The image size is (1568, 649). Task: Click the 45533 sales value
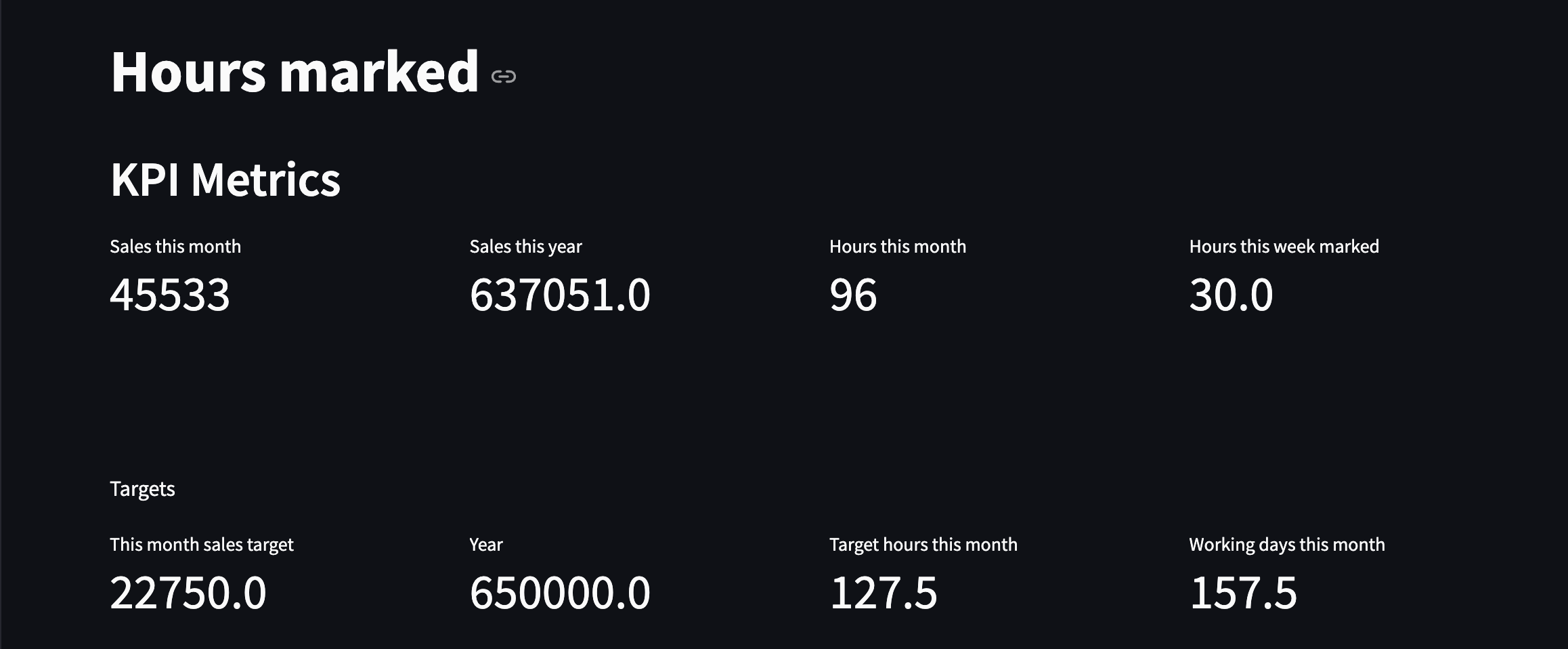tap(170, 295)
